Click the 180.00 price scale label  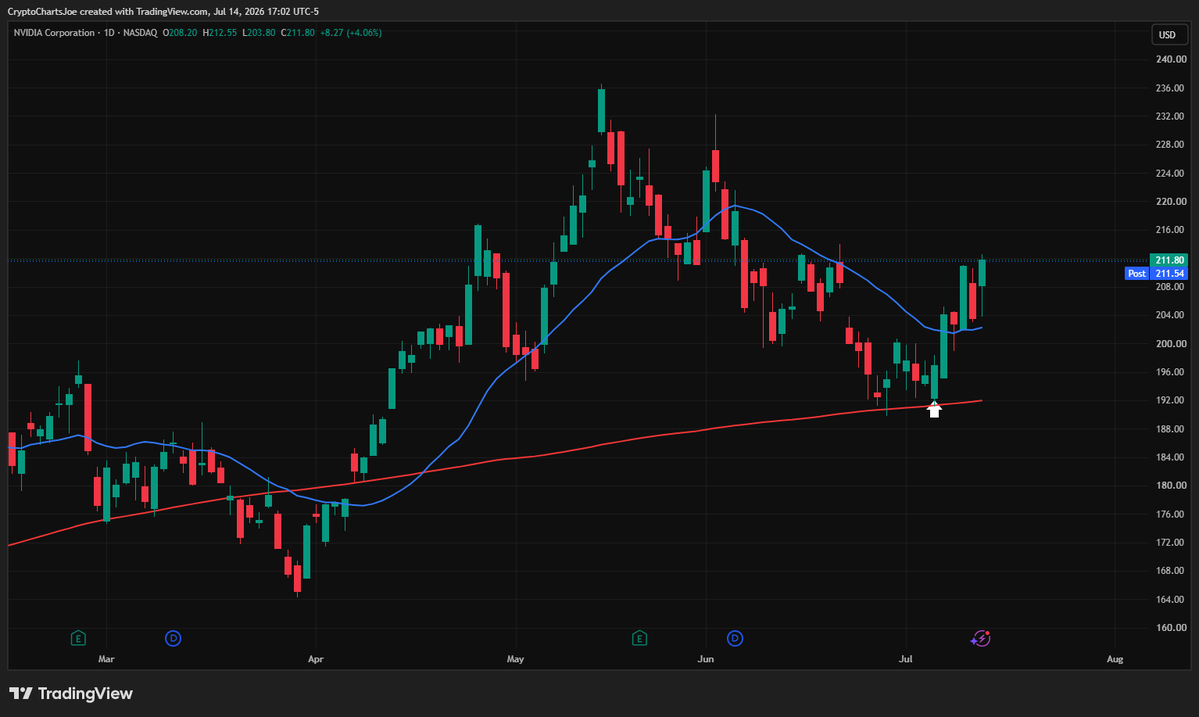(x=1170, y=485)
